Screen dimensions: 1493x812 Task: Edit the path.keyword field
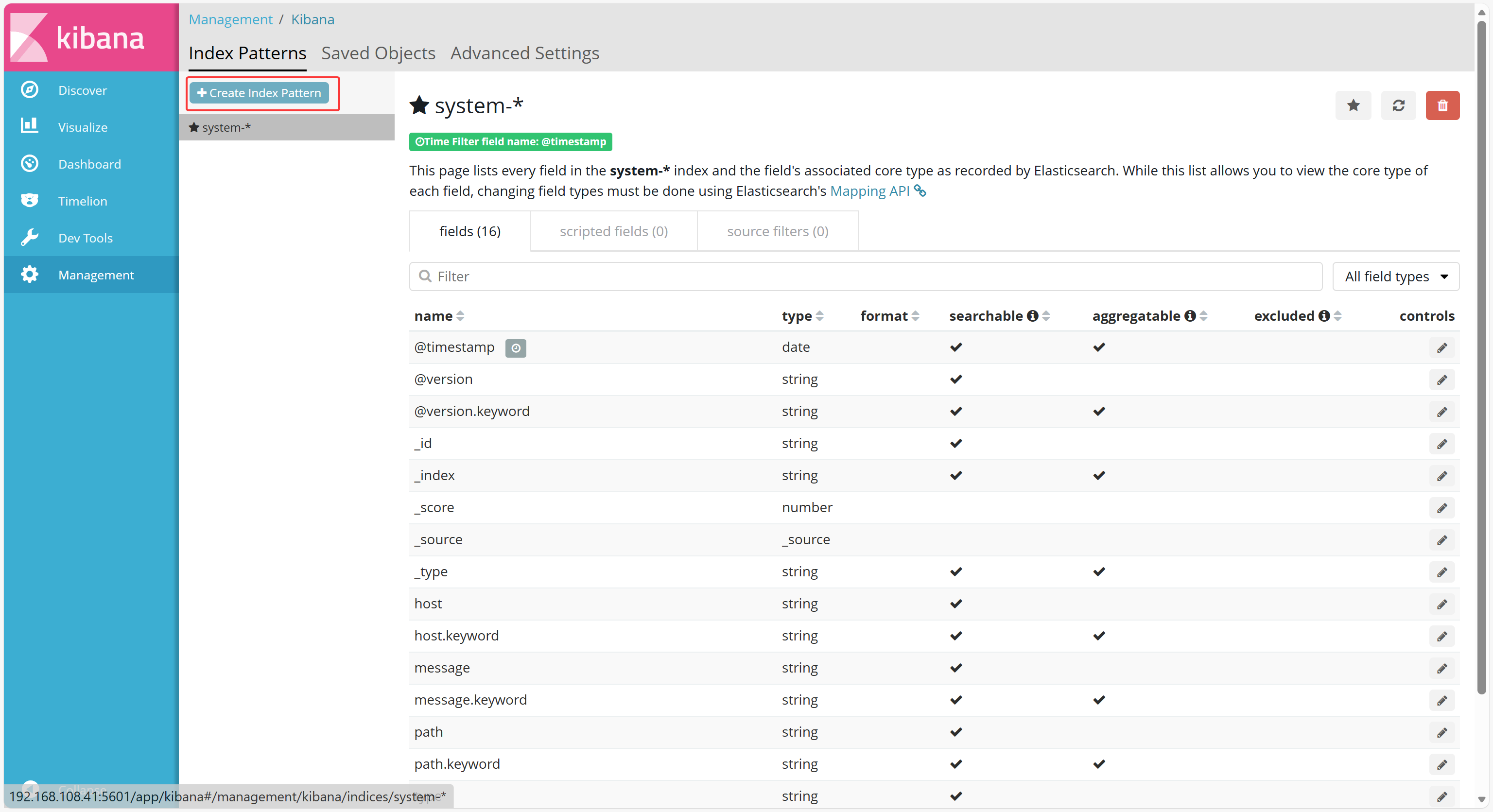point(1442,765)
